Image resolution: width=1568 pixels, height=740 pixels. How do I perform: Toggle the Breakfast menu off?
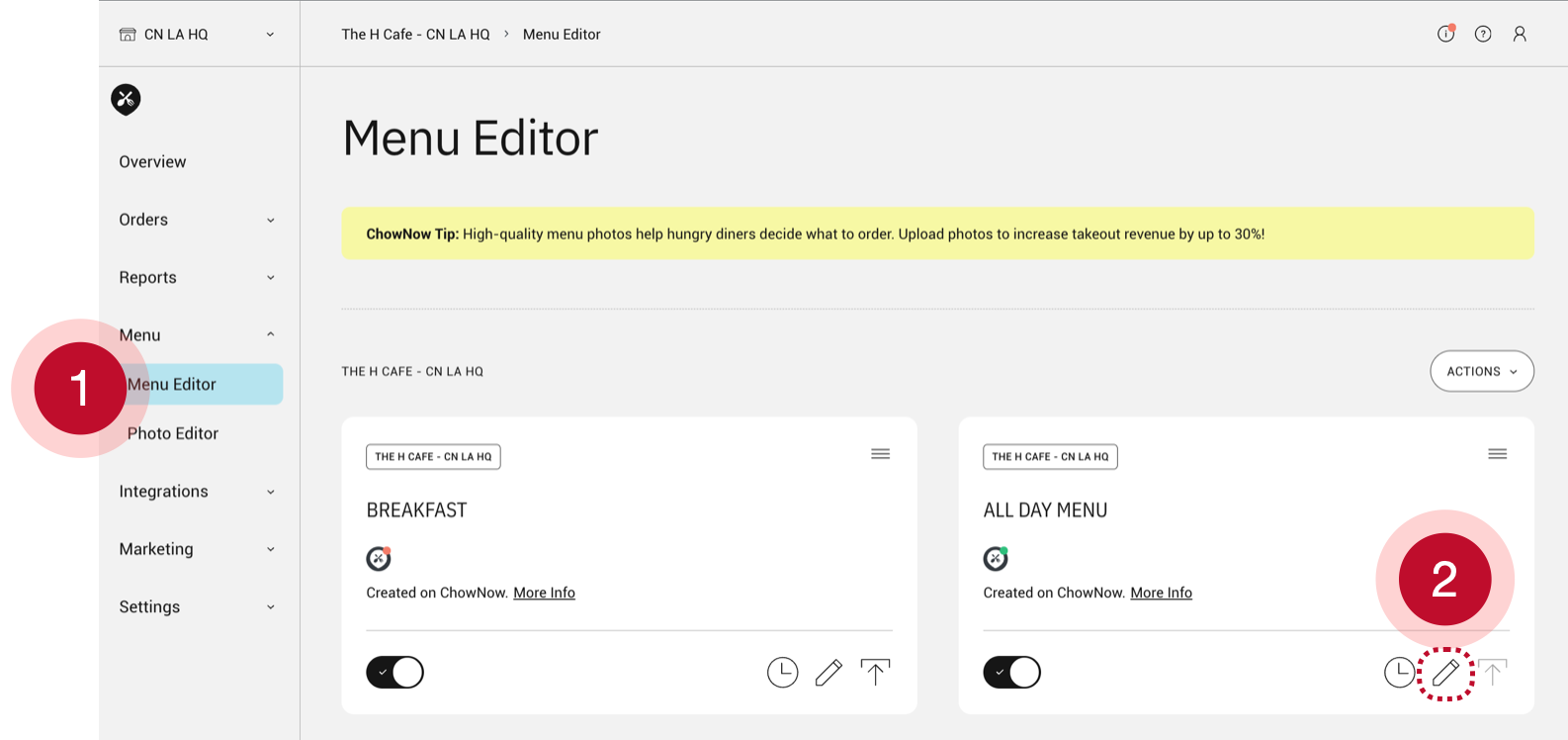point(394,673)
